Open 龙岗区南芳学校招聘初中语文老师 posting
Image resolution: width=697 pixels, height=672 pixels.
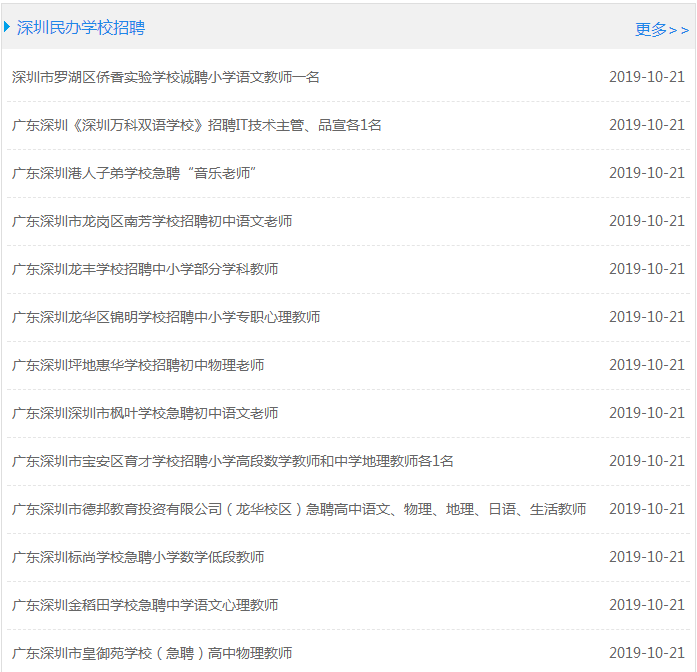152,221
